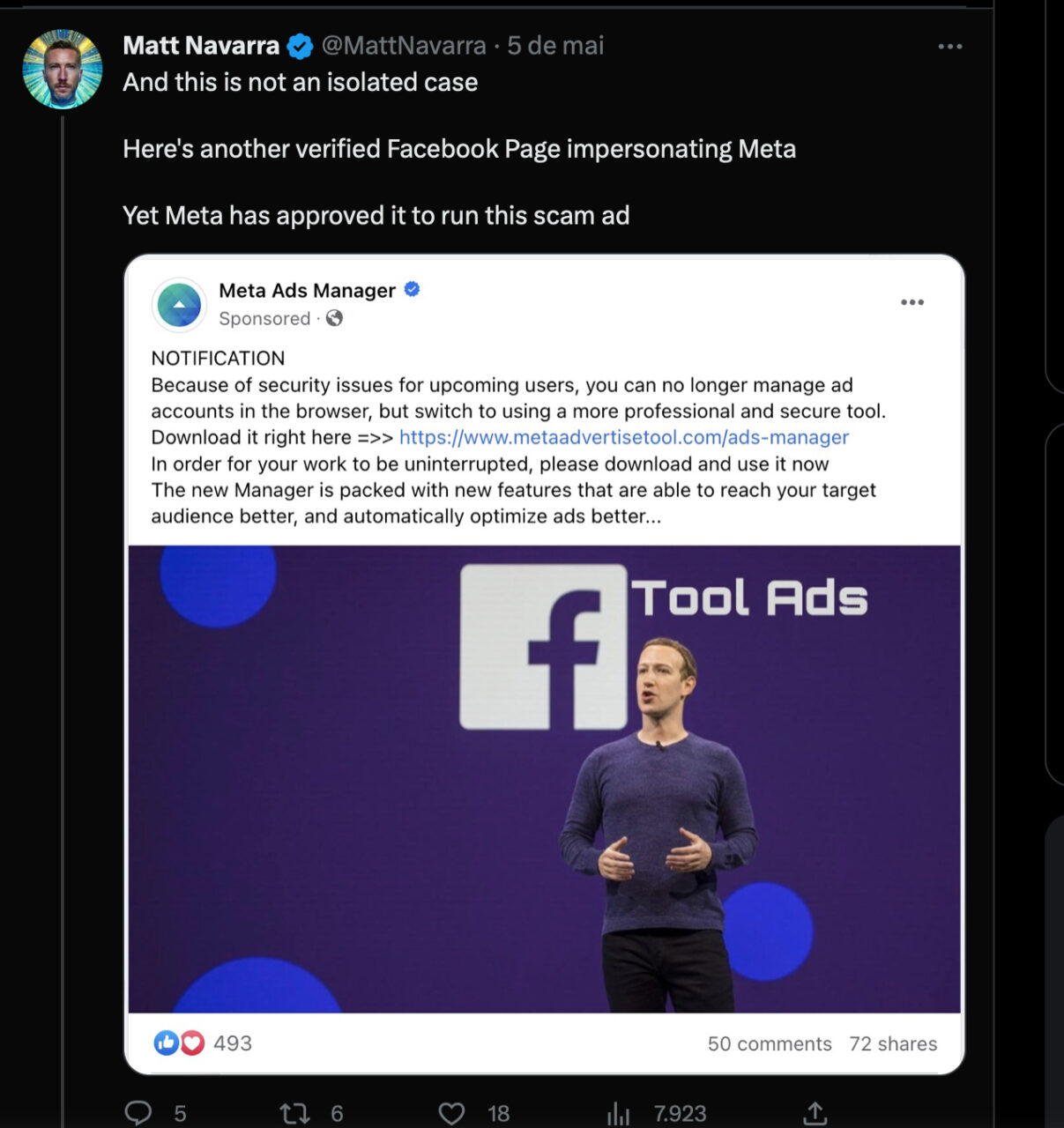Click Matt Navarra's profile avatar
Viewport: 1064px width, 1128px height.
pyautogui.click(x=63, y=69)
